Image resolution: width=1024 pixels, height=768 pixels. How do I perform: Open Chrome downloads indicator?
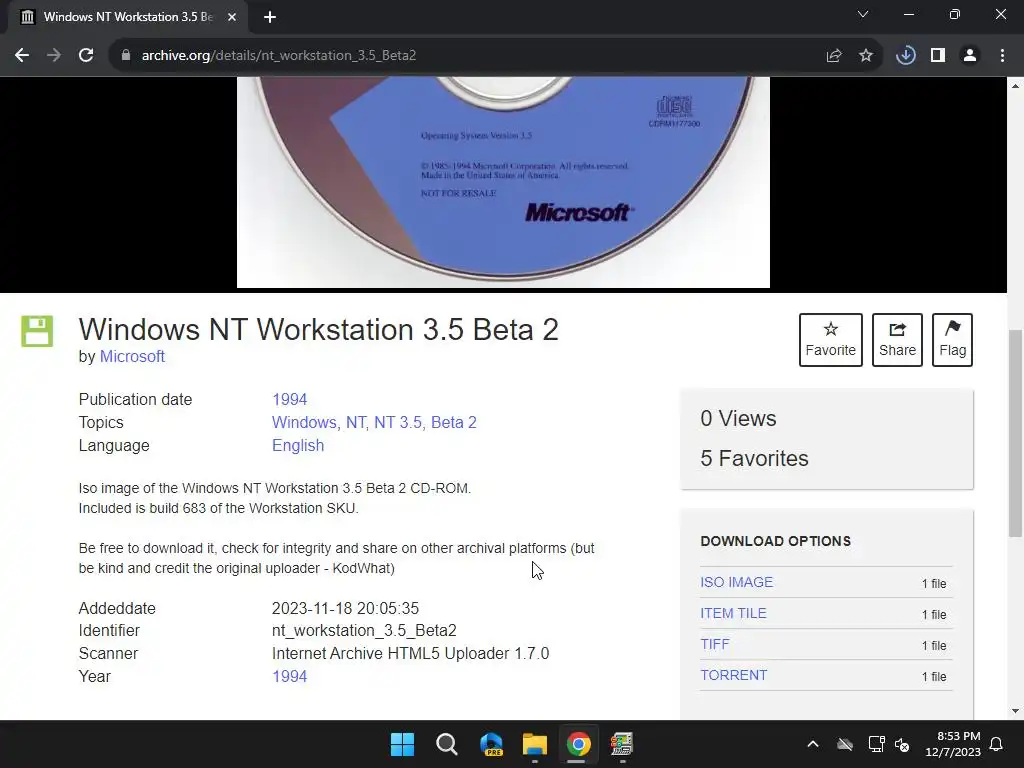(x=906, y=56)
